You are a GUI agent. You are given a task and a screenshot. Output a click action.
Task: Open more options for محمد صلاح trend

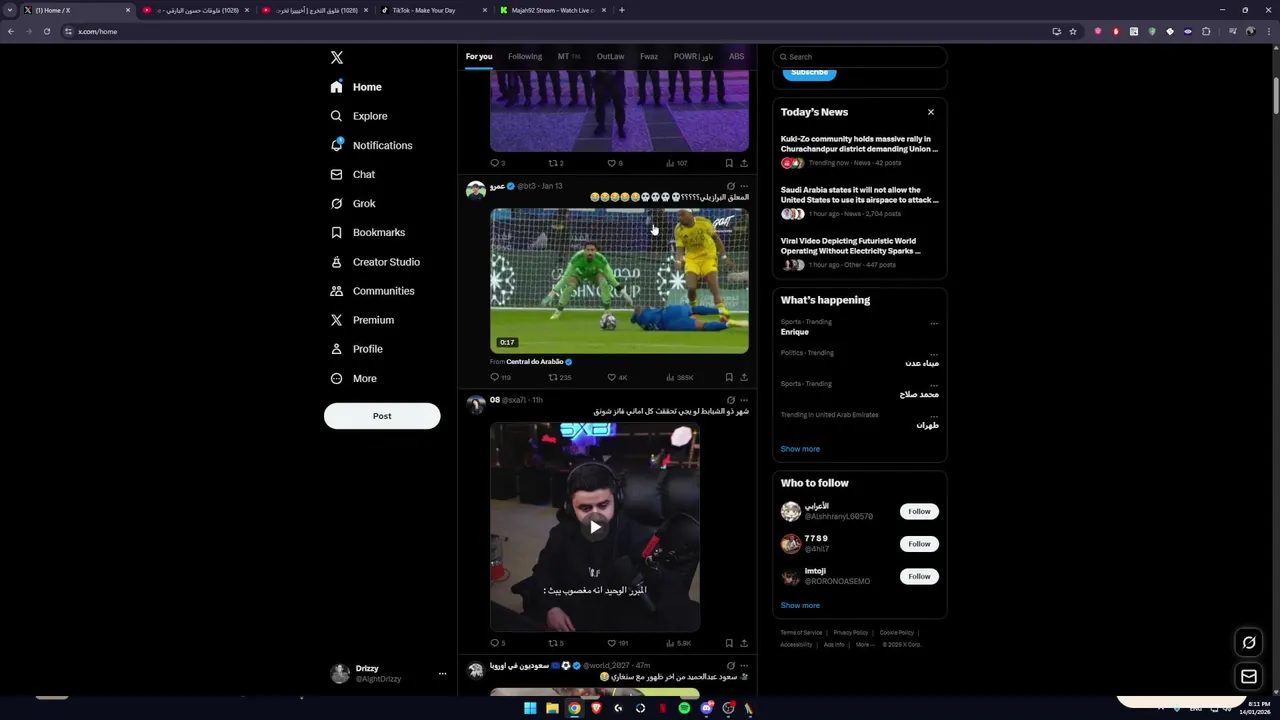coord(934,385)
